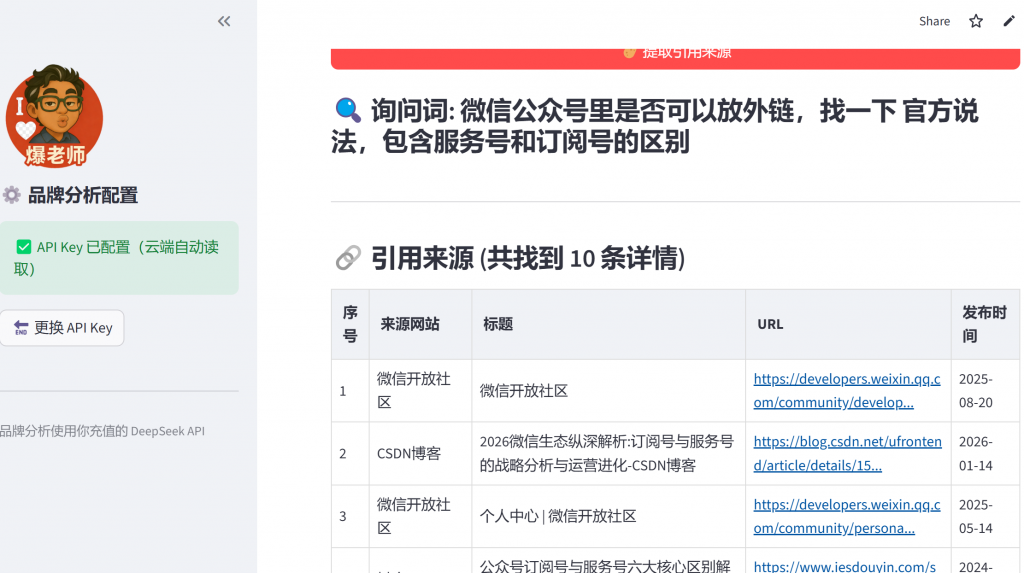The image size is (1024, 573).
Task: Click the red 提取引用来源 button
Action: 675,58
